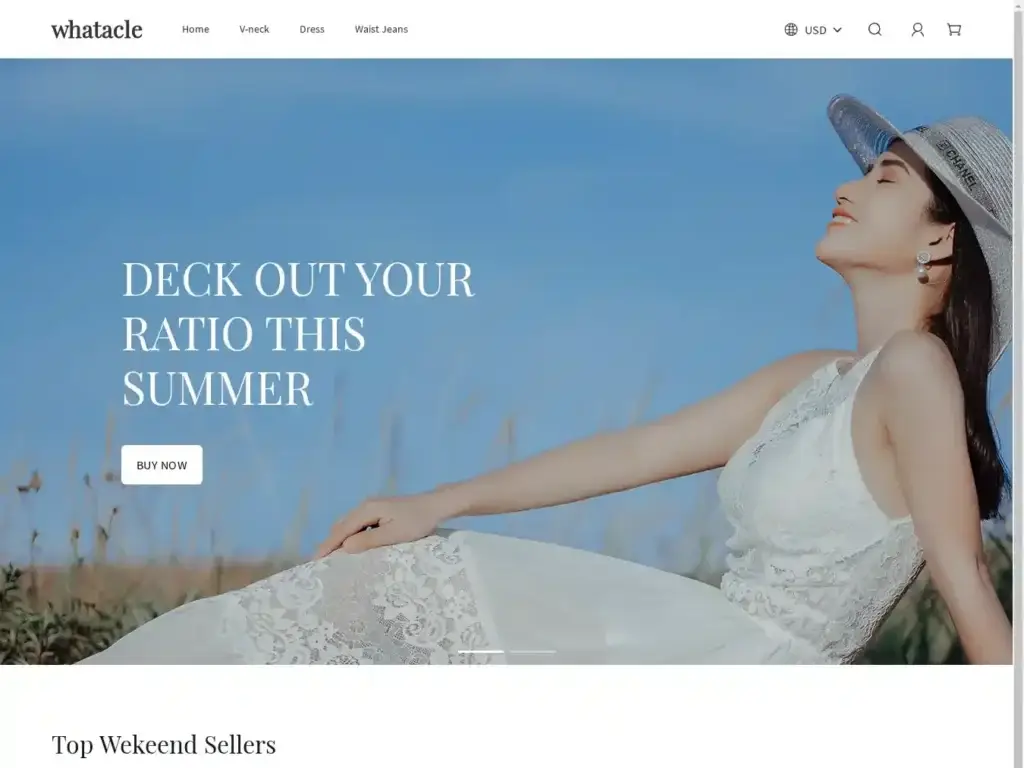Click the scrollbar up arrow

coord(1018,5)
